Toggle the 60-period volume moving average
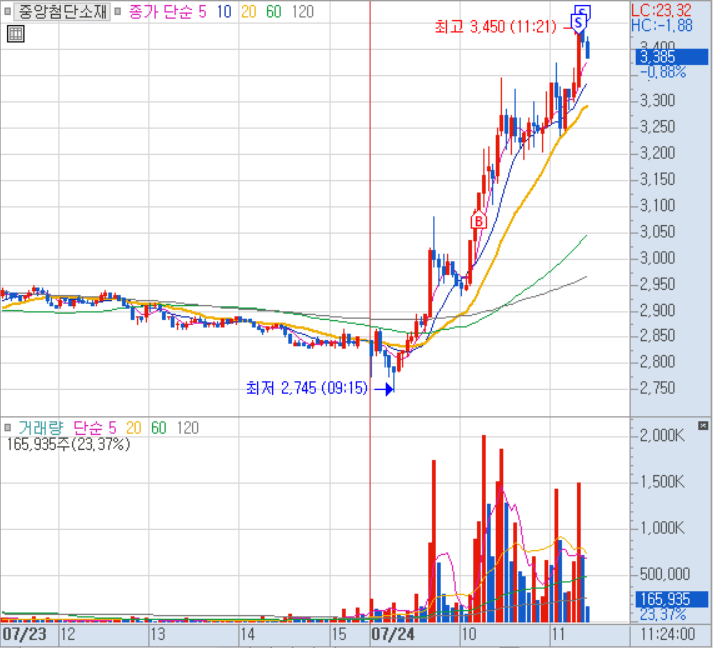This screenshot has height=648, width=713. [158, 428]
